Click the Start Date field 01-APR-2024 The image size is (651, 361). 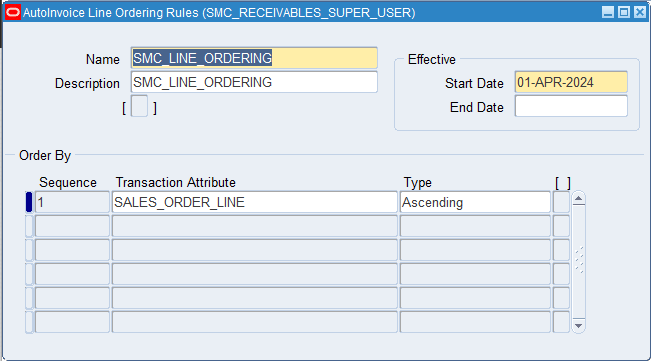pos(571,82)
